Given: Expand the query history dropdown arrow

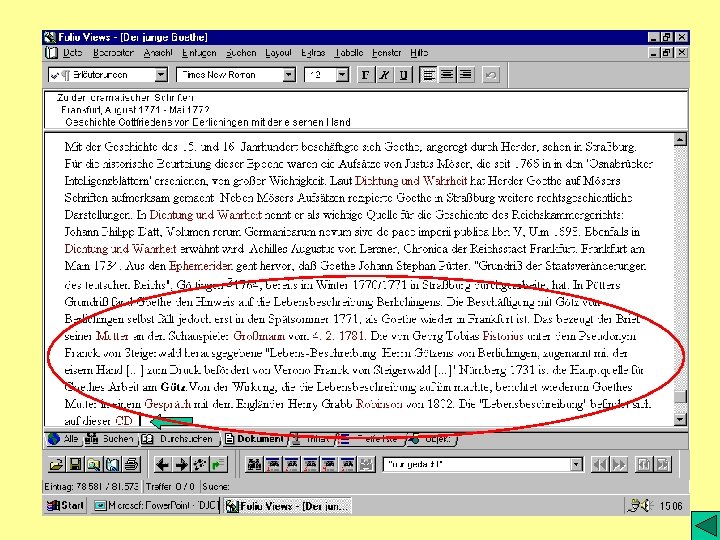Looking at the screenshot, I should [576, 465].
